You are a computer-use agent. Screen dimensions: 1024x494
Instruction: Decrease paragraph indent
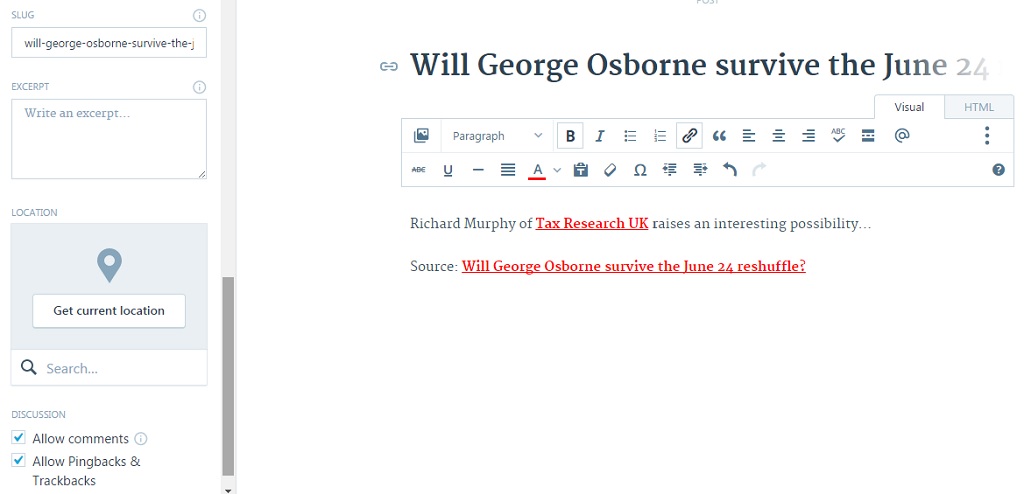pos(669,170)
